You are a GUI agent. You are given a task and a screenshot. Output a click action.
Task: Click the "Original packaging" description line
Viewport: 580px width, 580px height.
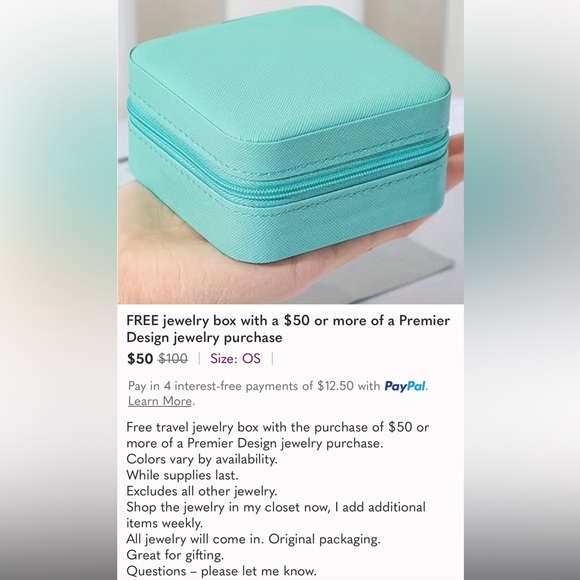(x=253, y=539)
